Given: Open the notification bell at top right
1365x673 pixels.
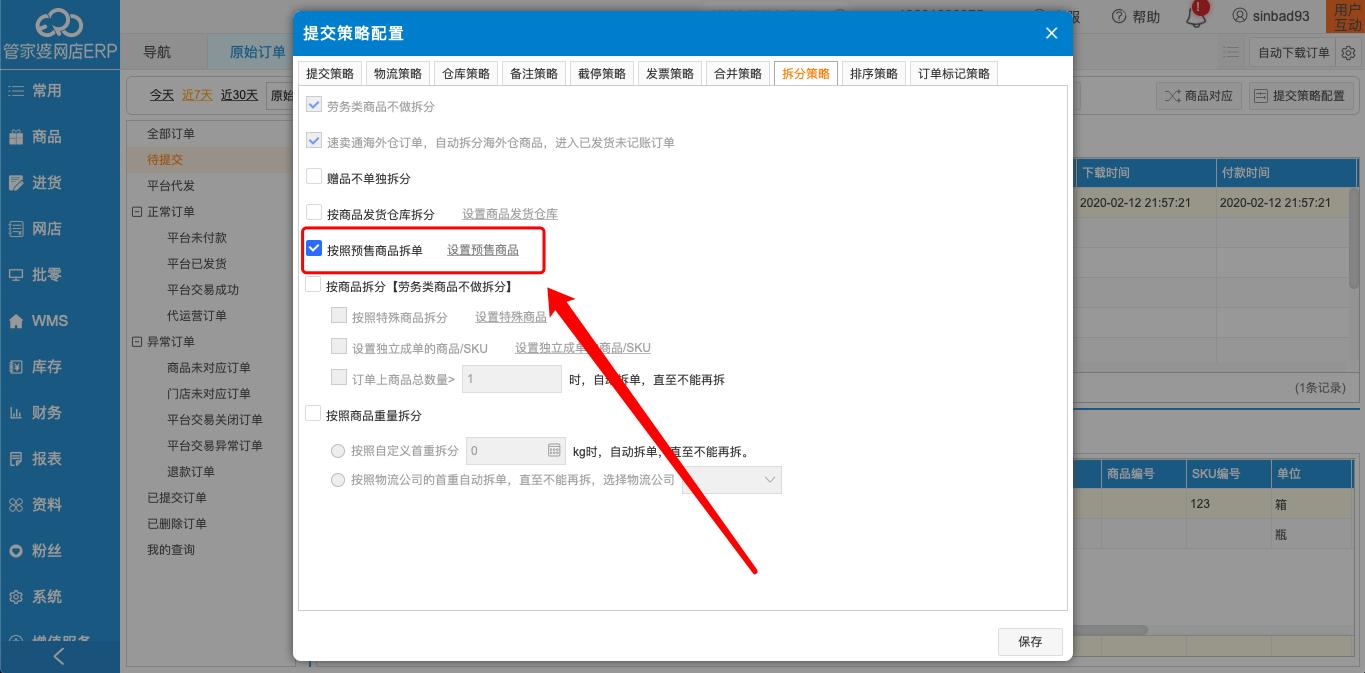Looking at the screenshot, I should (1197, 17).
